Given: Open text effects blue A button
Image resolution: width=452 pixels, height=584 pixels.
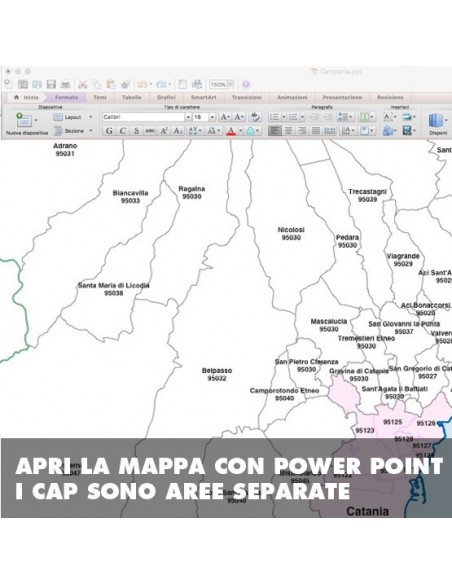Looking at the screenshot, I should point(252,131).
